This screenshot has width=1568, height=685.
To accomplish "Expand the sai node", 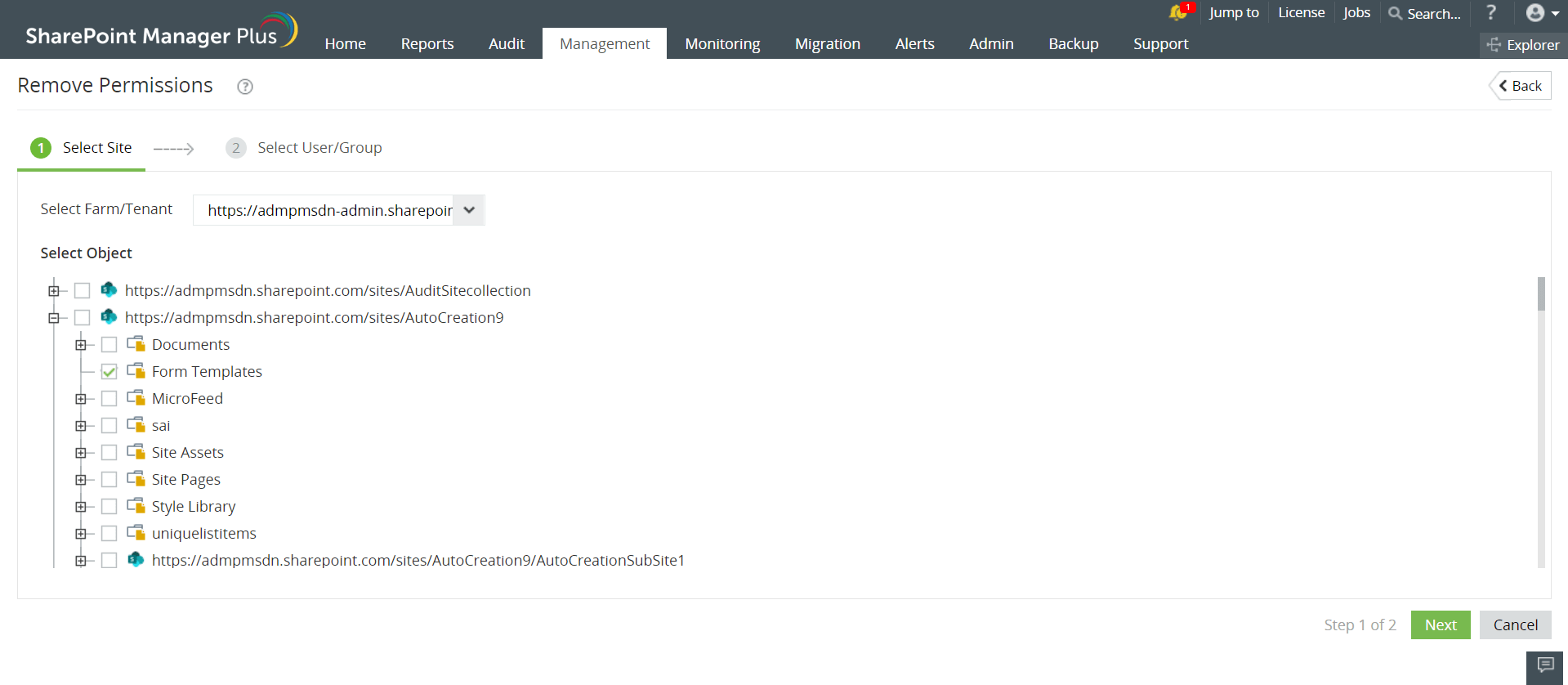I will click(x=81, y=425).
